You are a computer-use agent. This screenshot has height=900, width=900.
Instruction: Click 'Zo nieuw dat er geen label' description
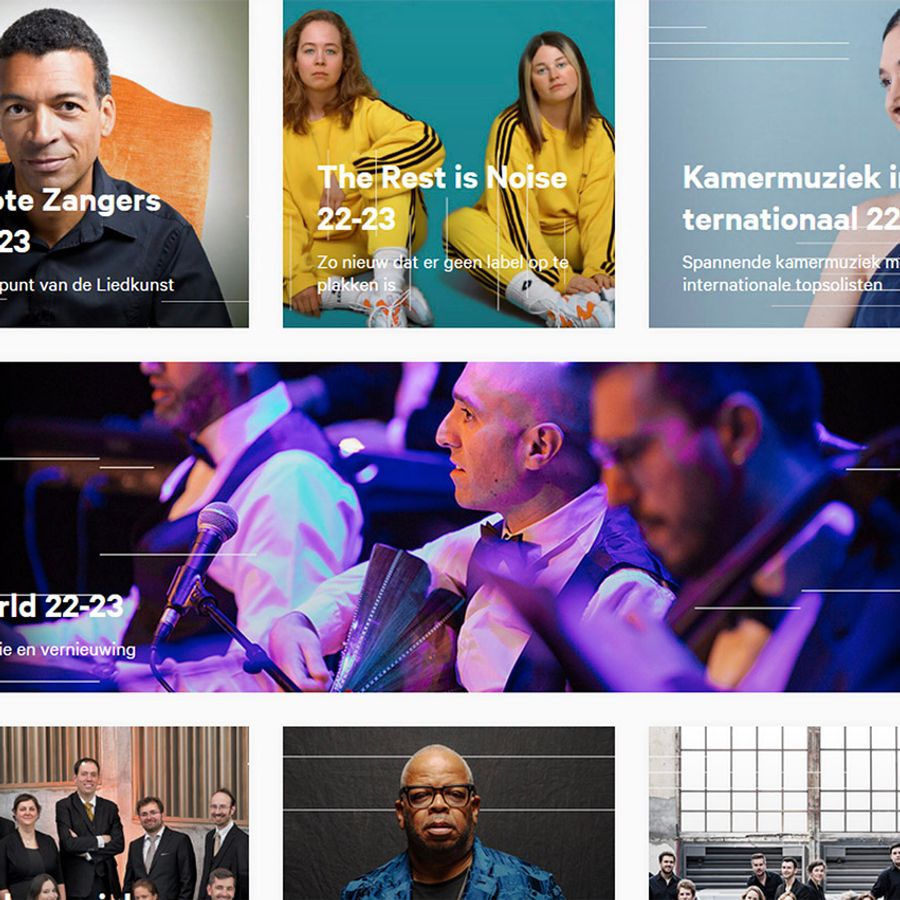tap(443, 273)
